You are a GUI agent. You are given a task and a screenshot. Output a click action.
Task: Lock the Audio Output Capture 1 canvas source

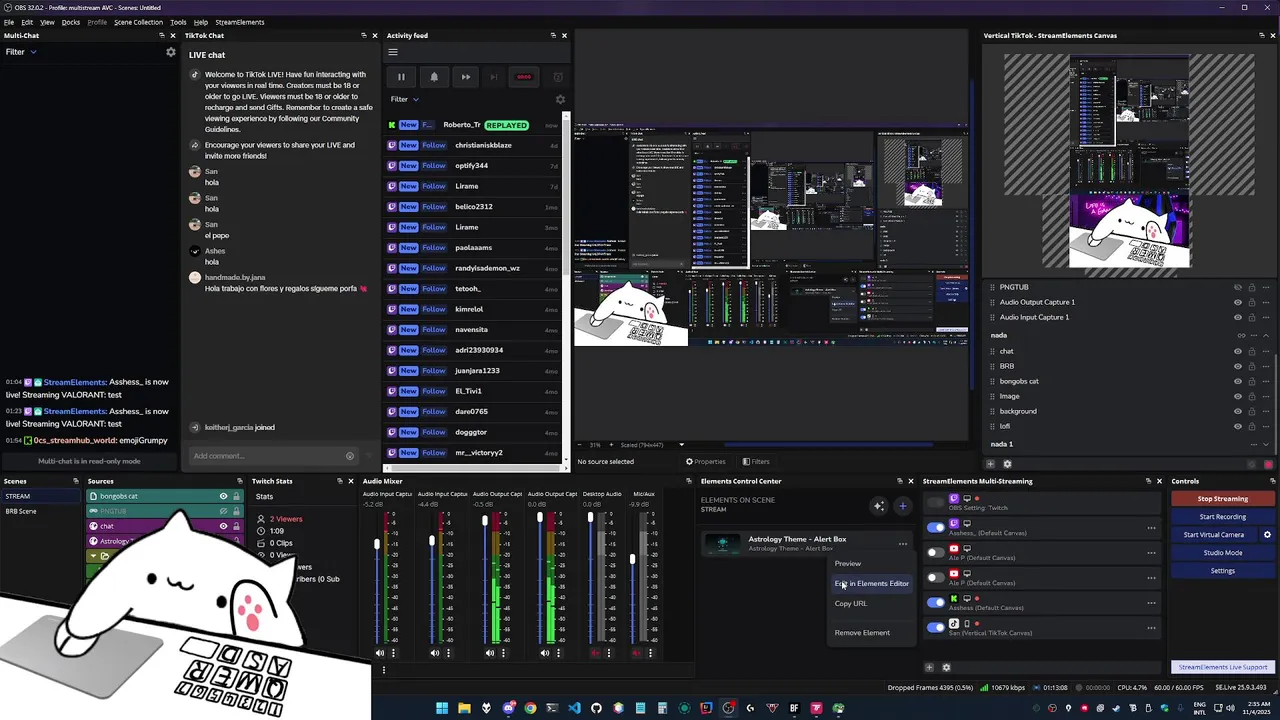1252,302
